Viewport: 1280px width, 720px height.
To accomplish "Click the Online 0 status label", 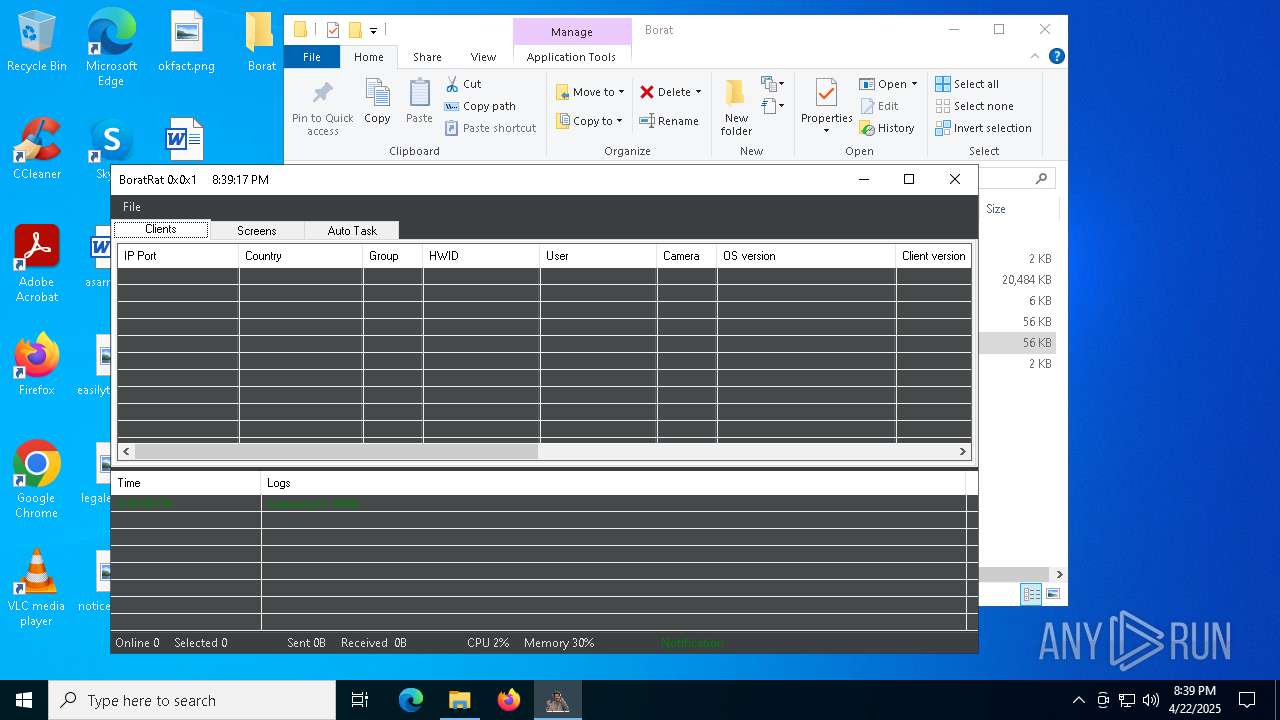I will tap(137, 643).
